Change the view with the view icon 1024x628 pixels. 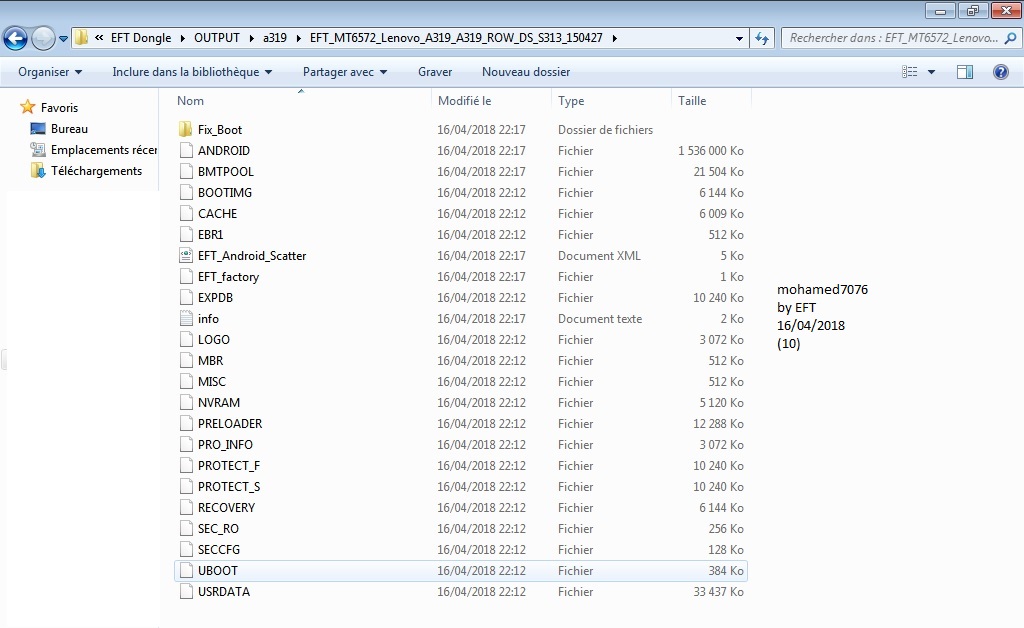[910, 72]
